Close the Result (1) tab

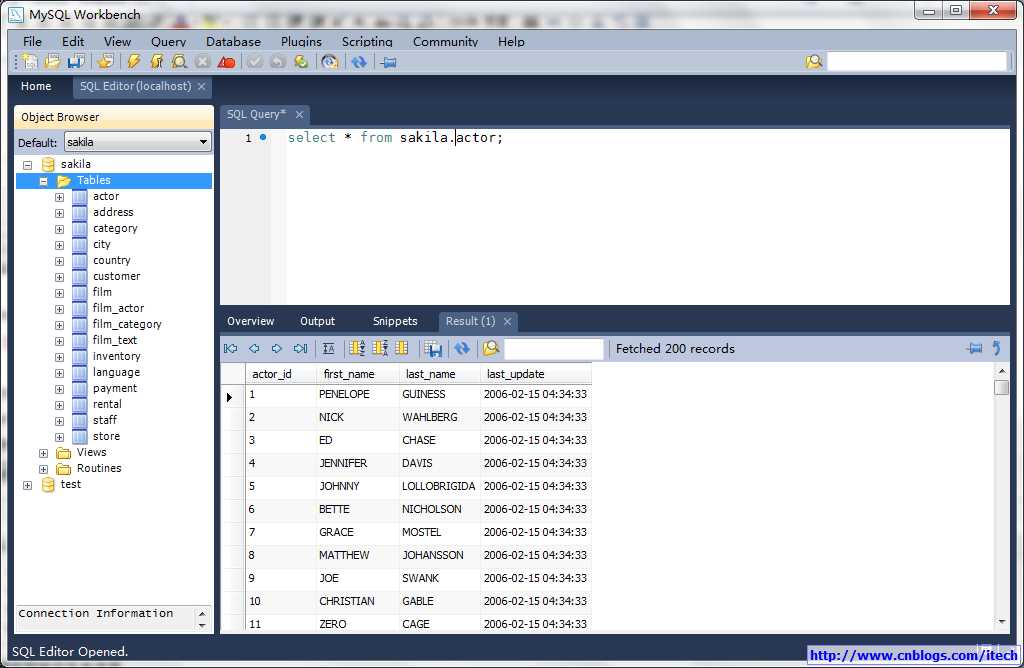[507, 321]
